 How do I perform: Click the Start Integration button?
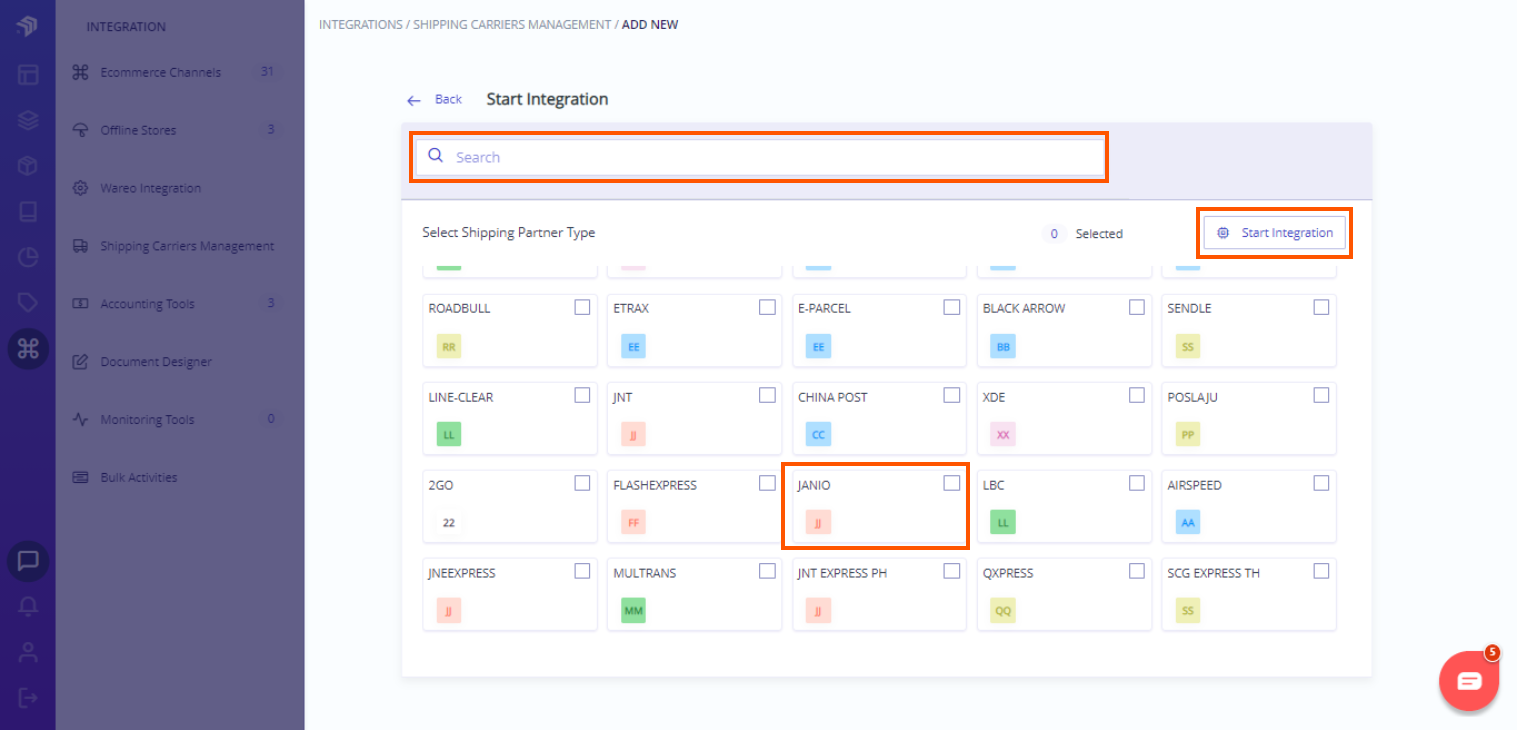[x=1275, y=233]
